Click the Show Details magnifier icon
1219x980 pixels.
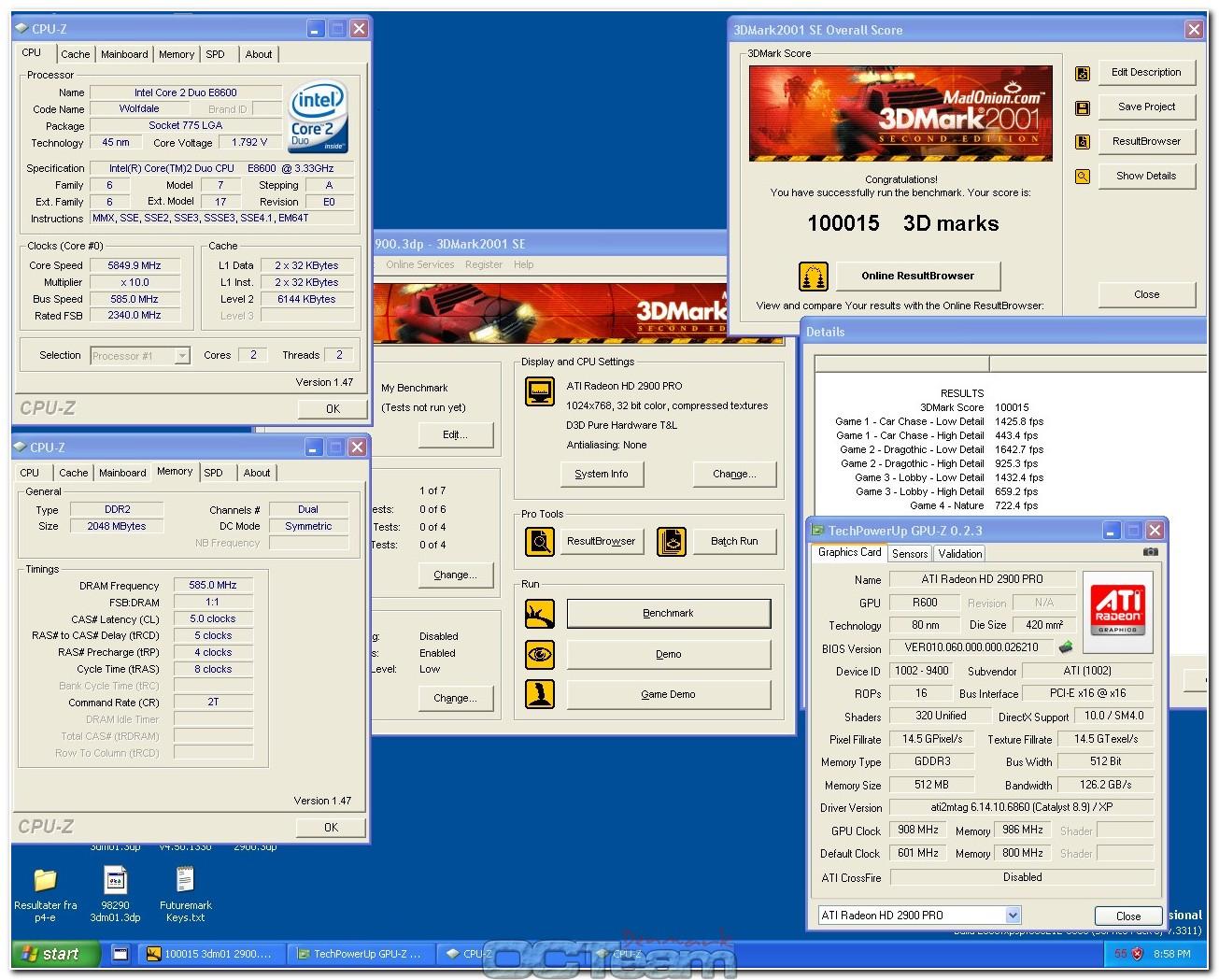coord(1083,176)
